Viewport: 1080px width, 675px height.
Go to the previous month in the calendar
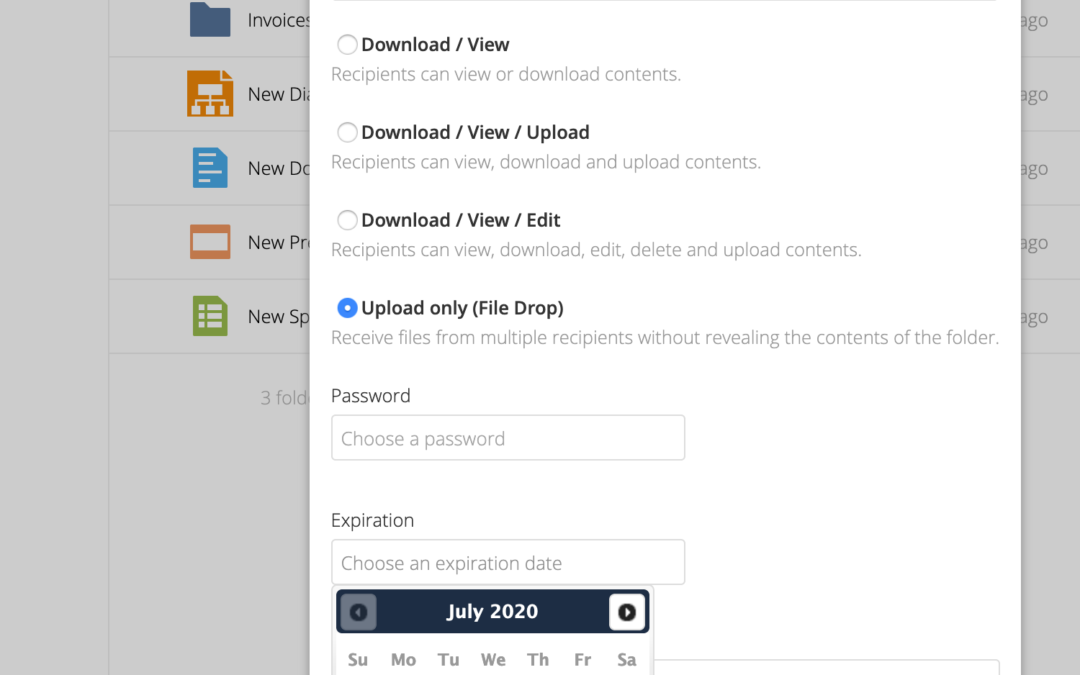pos(357,611)
